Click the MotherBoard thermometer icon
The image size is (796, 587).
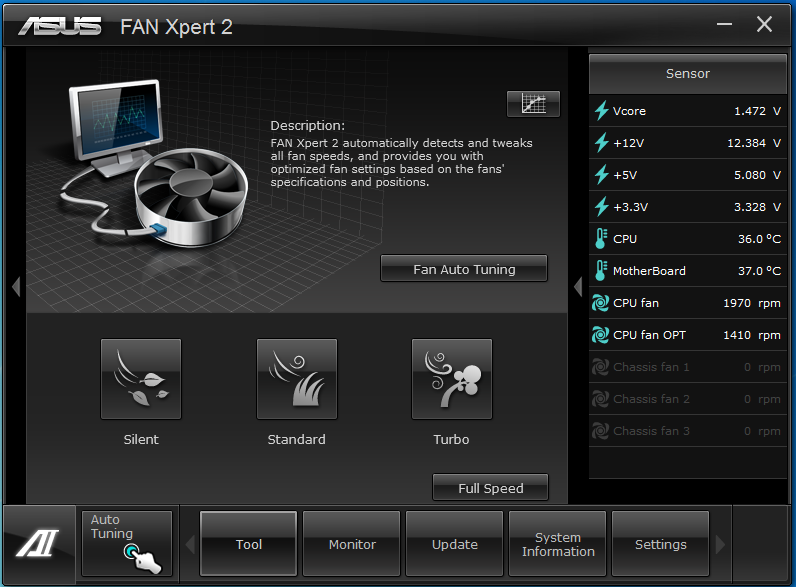coord(601,271)
